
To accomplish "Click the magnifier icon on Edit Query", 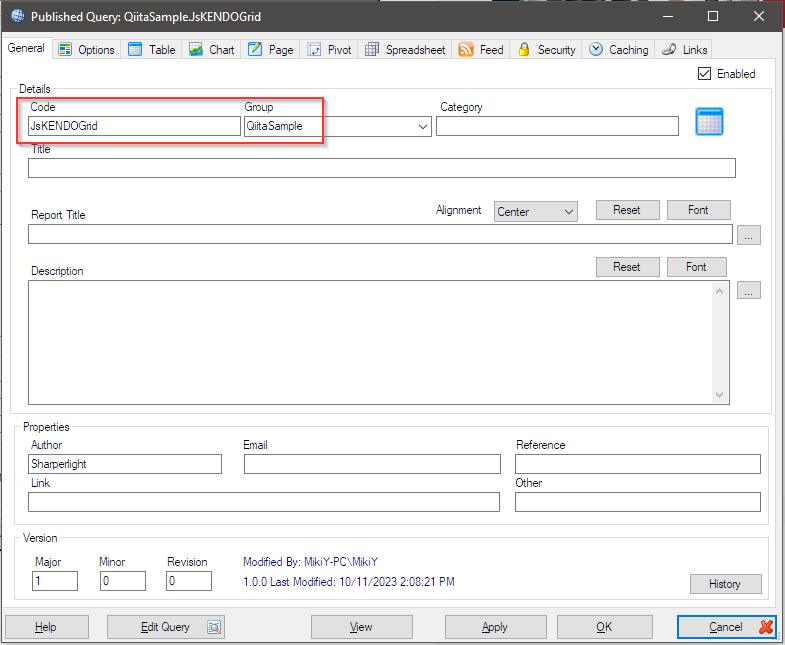I will coord(214,627).
